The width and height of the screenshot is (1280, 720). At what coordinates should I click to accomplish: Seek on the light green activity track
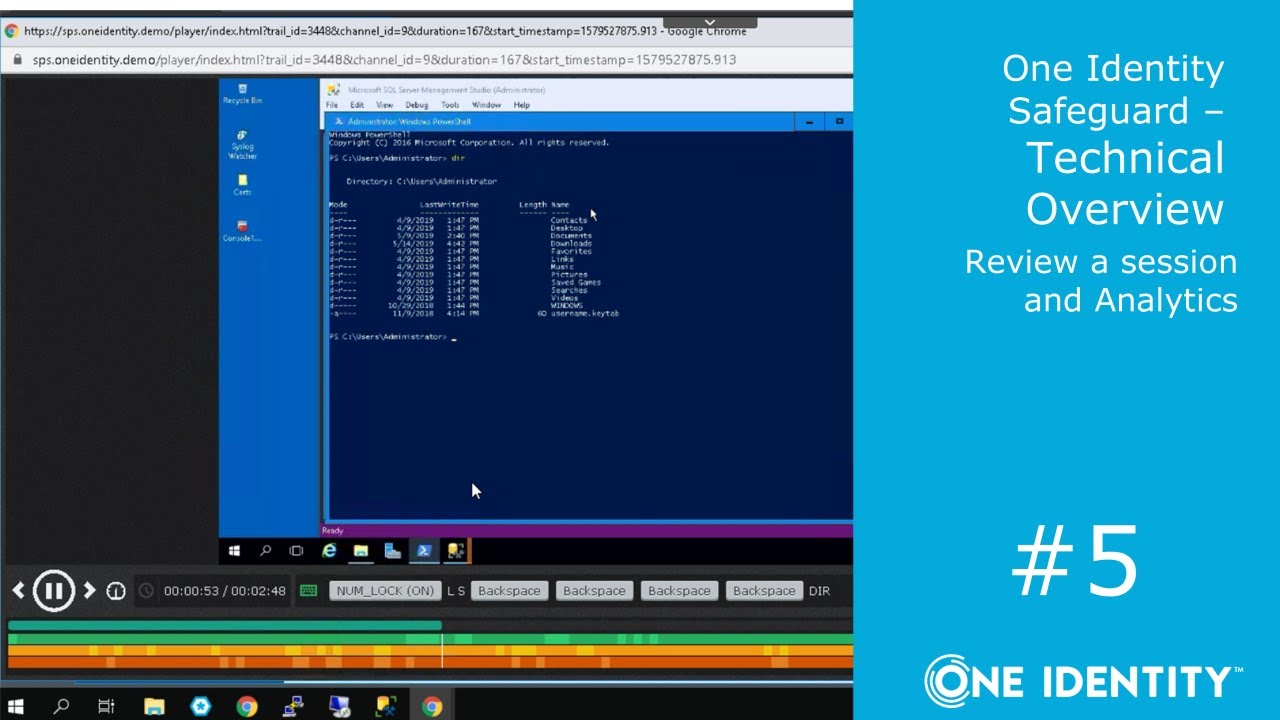coord(430,638)
